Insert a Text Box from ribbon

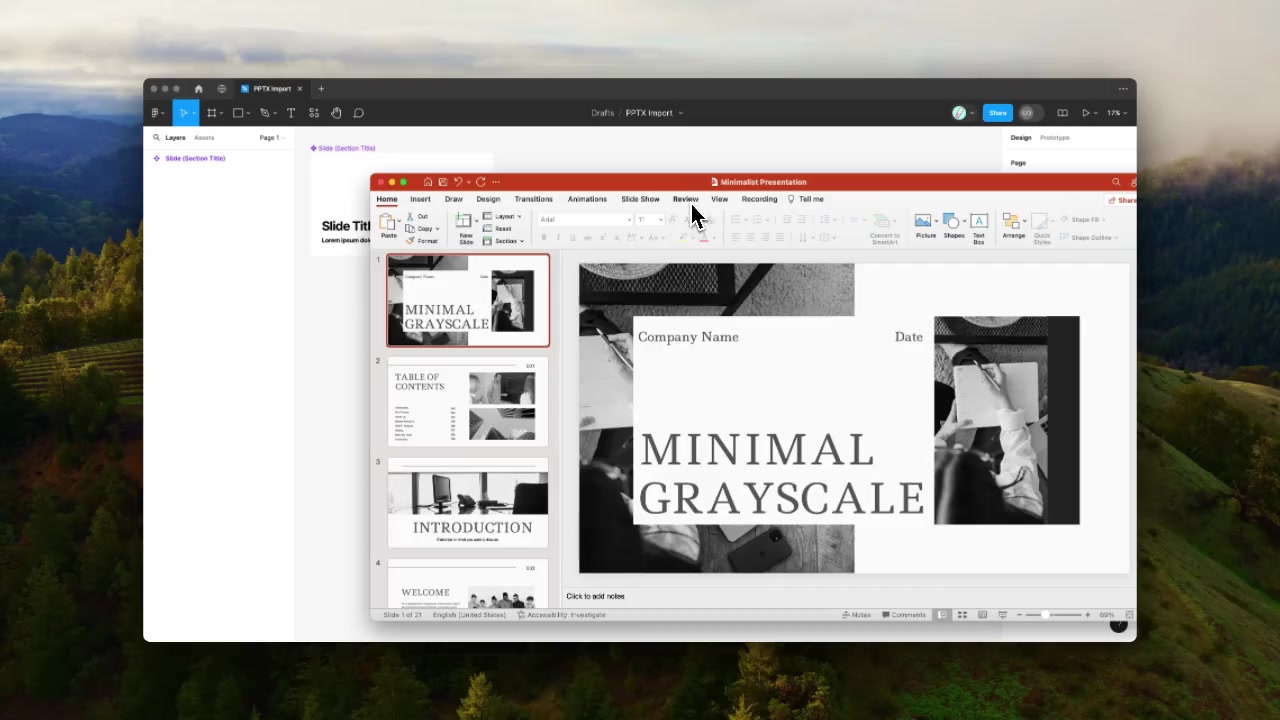pyautogui.click(x=979, y=225)
